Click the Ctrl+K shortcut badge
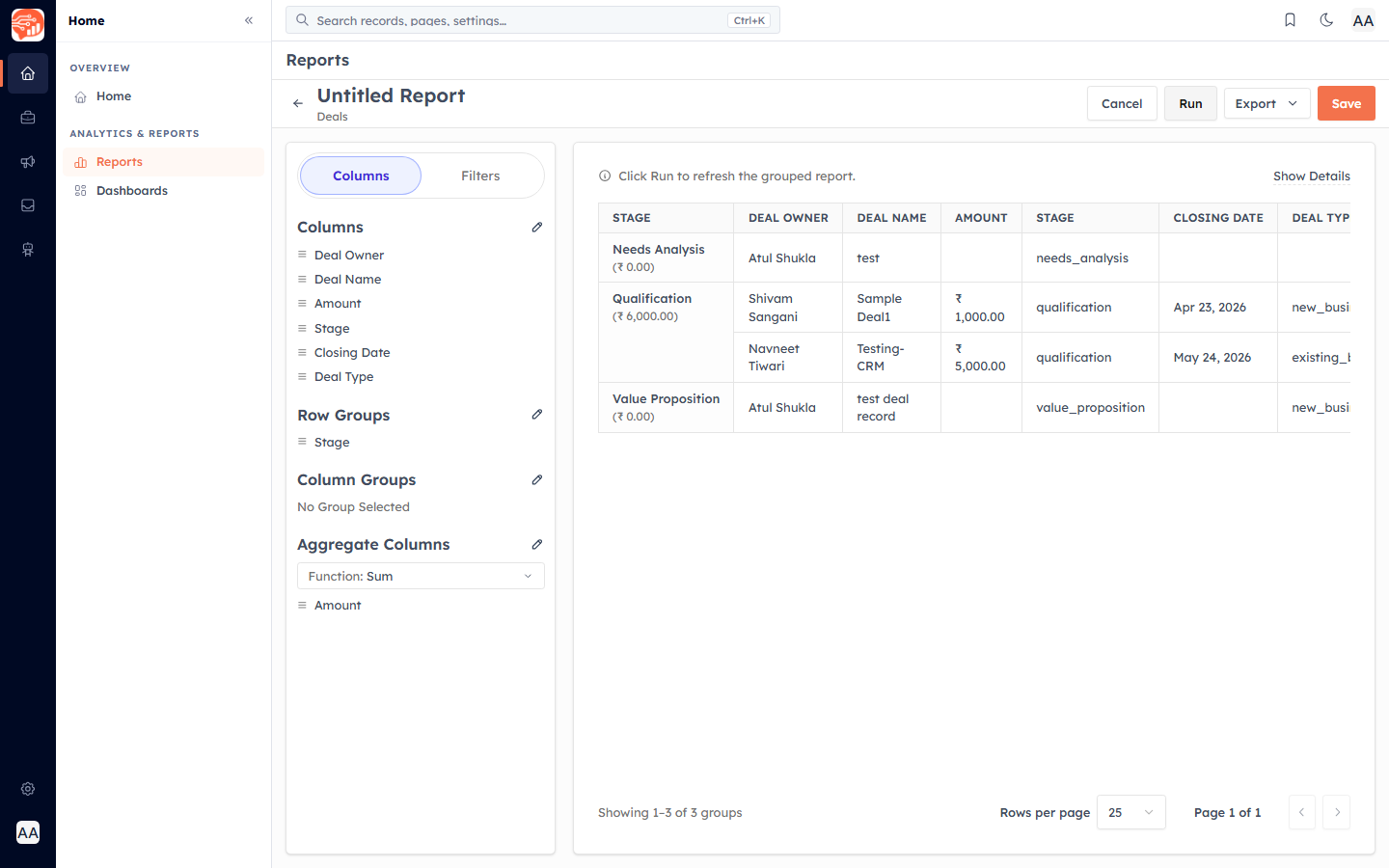Screen dimensions: 1389x868 coord(749,20)
